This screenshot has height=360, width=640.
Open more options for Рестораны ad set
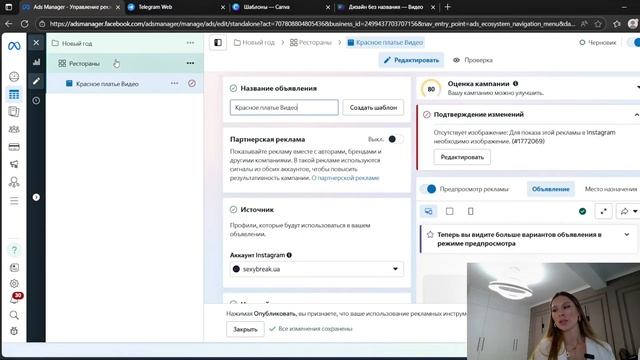pyautogui.click(x=190, y=63)
